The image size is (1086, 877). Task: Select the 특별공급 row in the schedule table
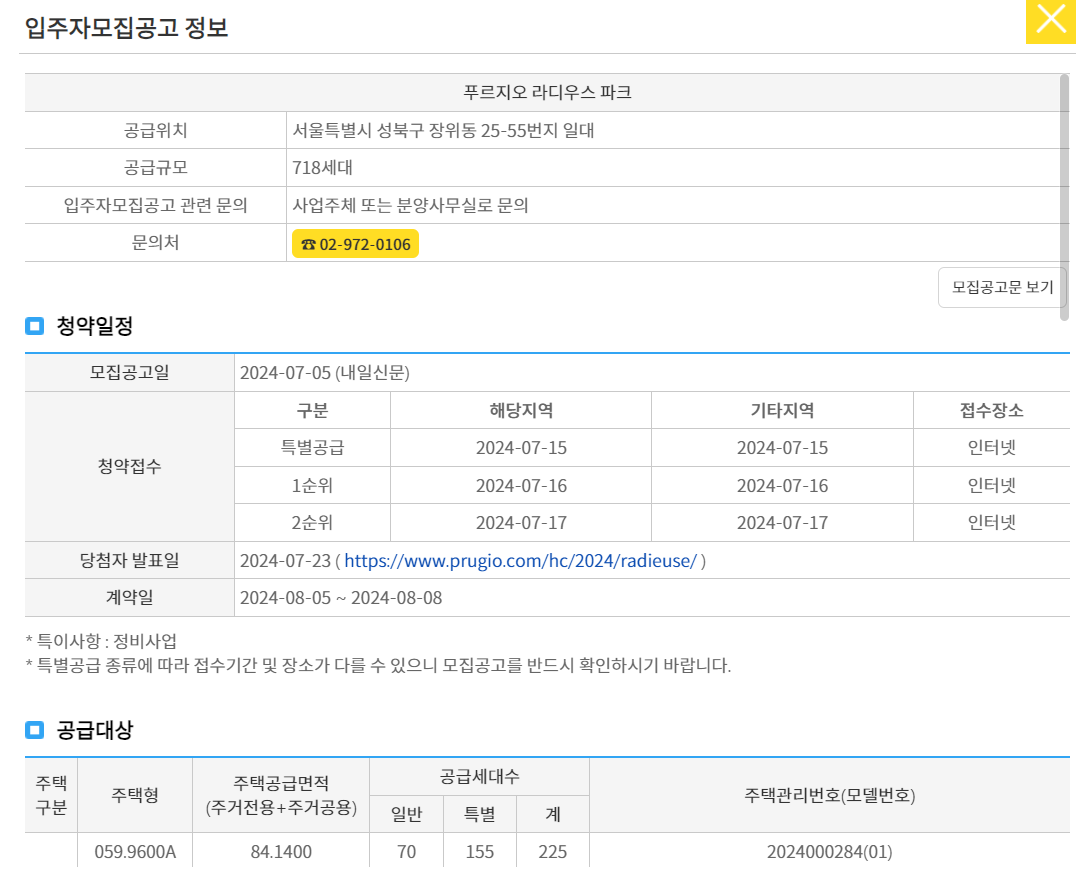click(x=311, y=447)
